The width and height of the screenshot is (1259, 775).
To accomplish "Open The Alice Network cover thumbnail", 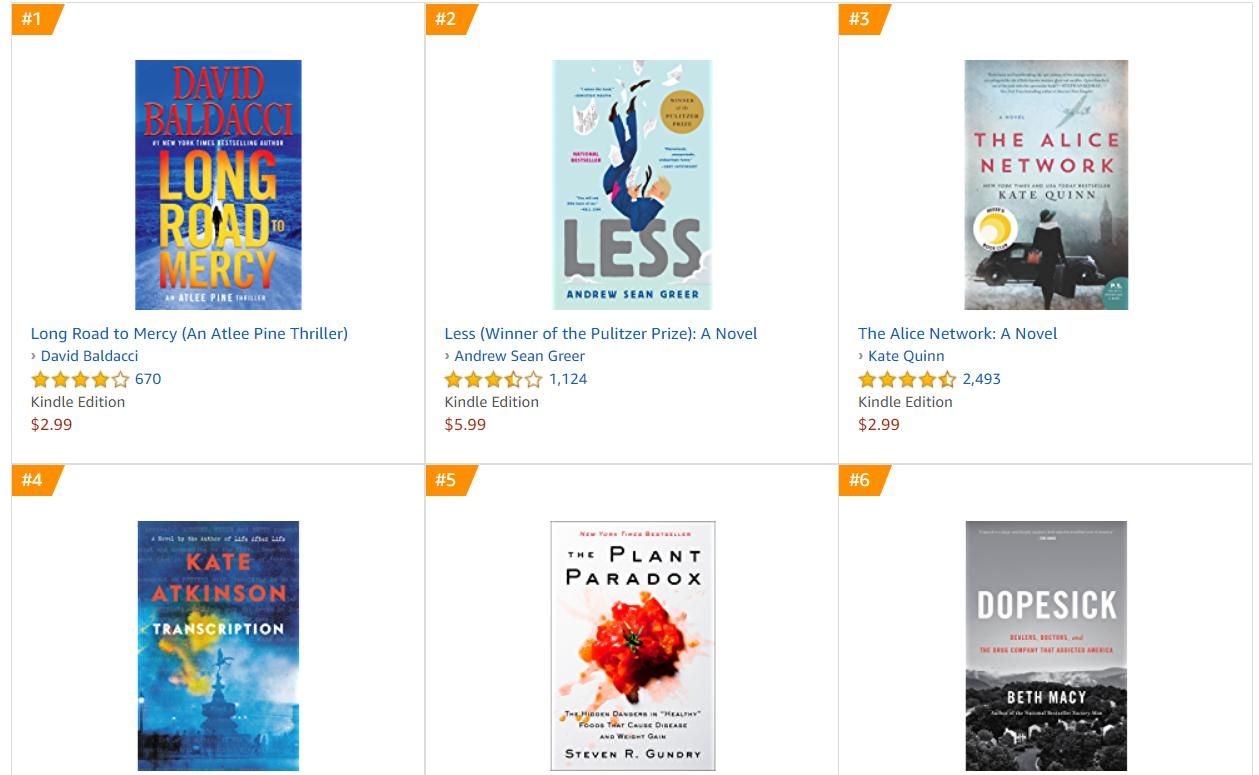I will (x=1046, y=185).
